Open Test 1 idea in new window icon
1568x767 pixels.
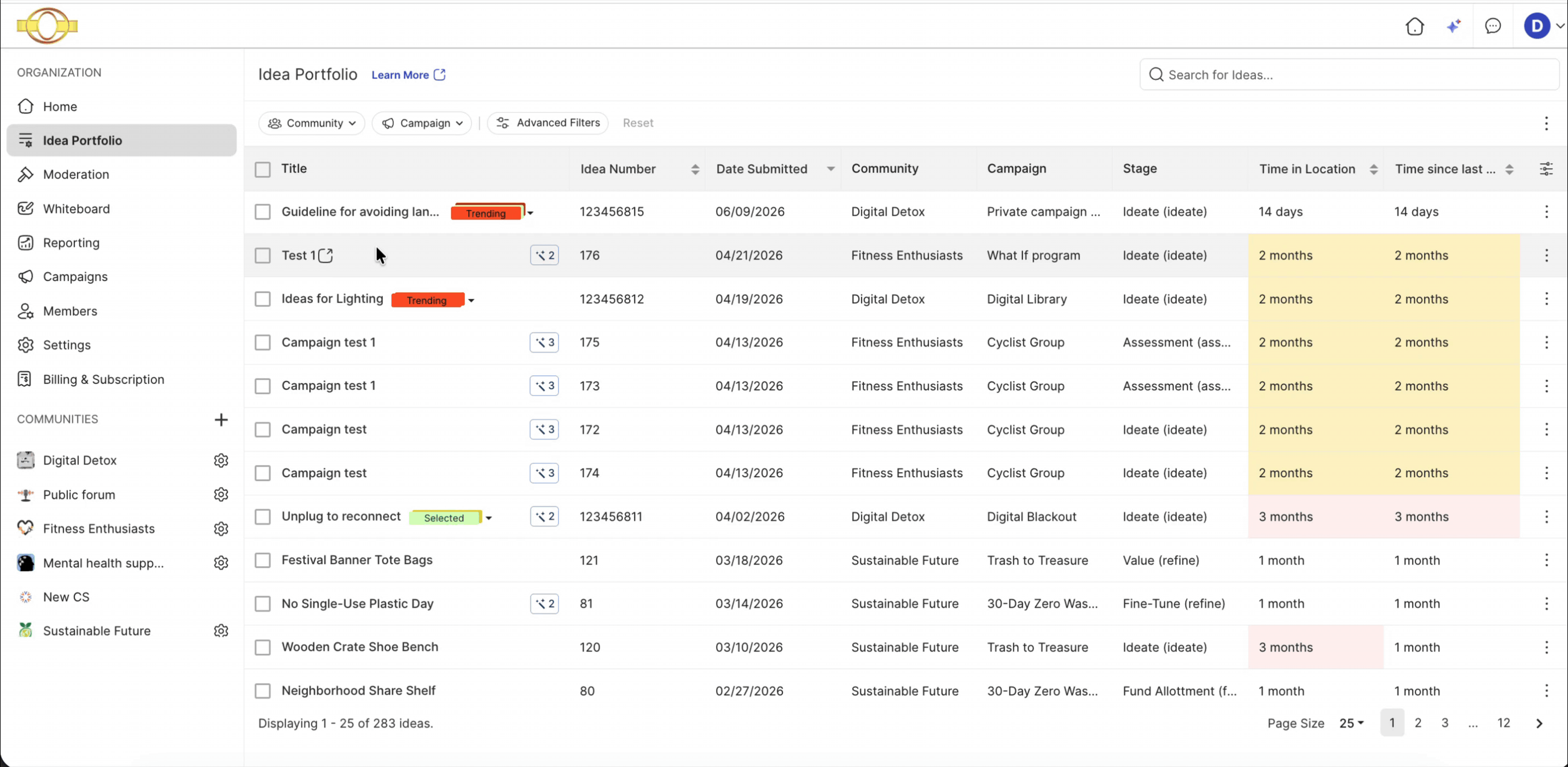tap(326, 255)
